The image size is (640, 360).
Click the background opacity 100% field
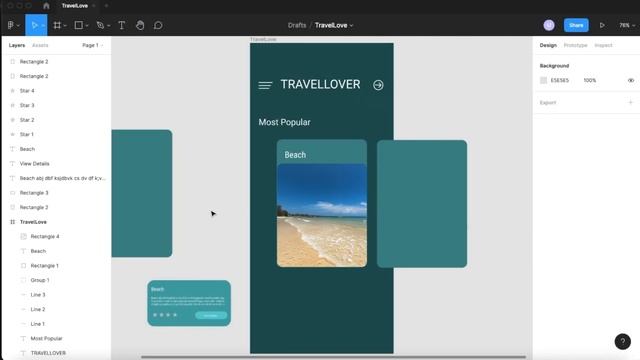pyautogui.click(x=589, y=80)
